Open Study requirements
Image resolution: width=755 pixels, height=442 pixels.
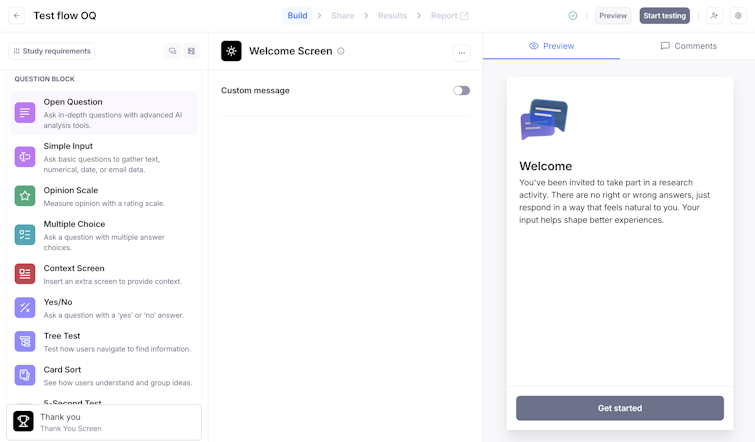pyautogui.click(x=52, y=51)
